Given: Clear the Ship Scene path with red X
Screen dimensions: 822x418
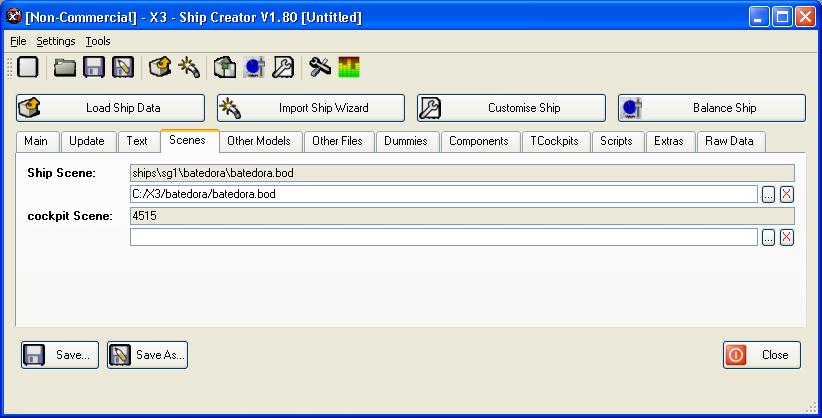Looking at the screenshot, I should [x=786, y=195].
